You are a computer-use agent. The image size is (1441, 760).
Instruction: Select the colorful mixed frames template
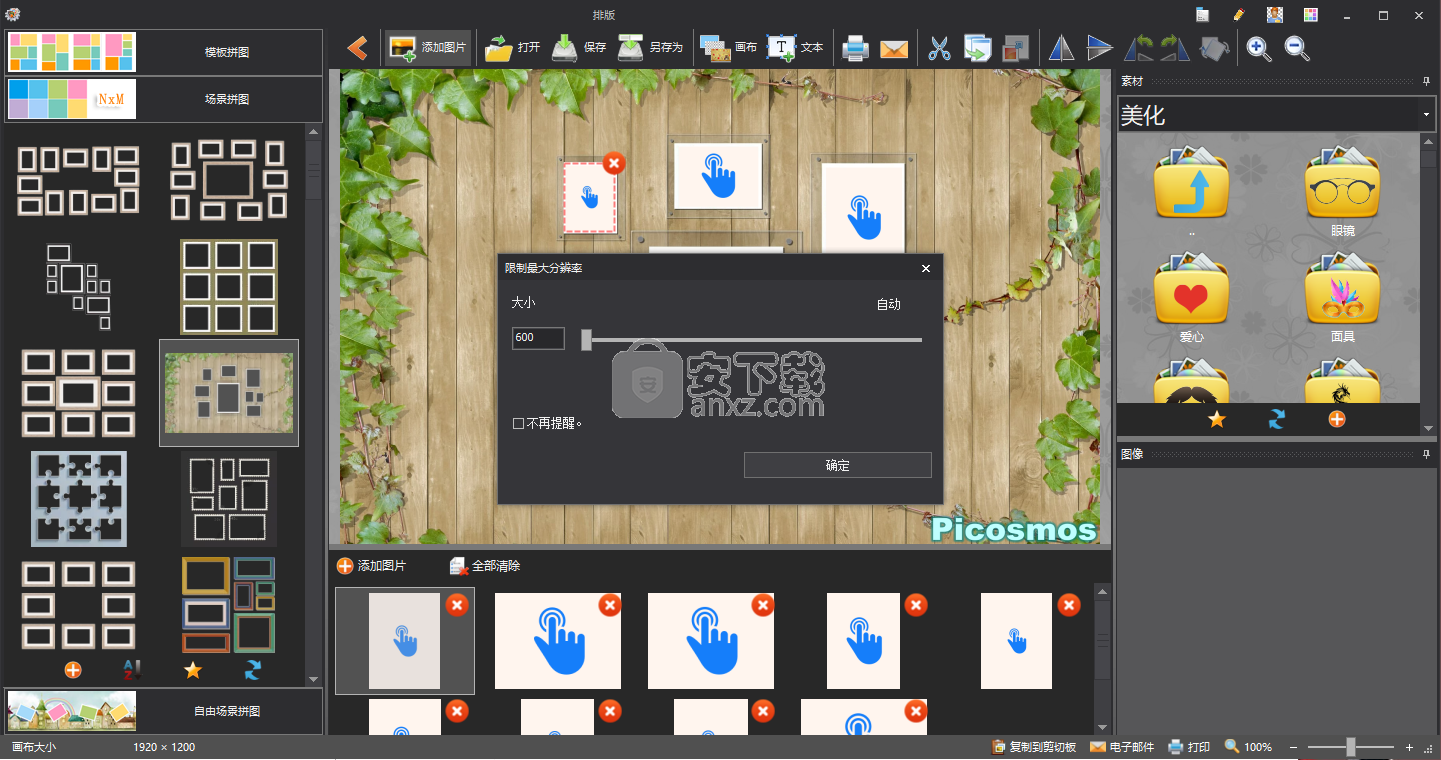tap(229, 605)
